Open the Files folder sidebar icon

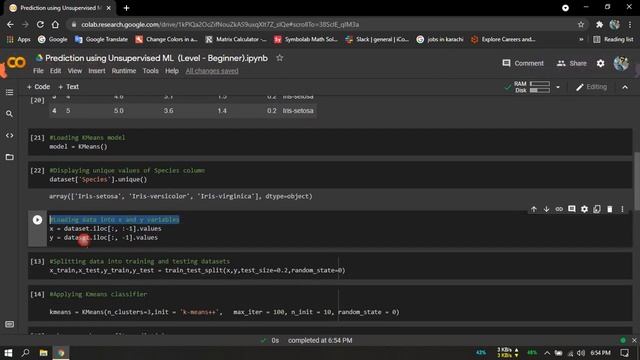9,157
